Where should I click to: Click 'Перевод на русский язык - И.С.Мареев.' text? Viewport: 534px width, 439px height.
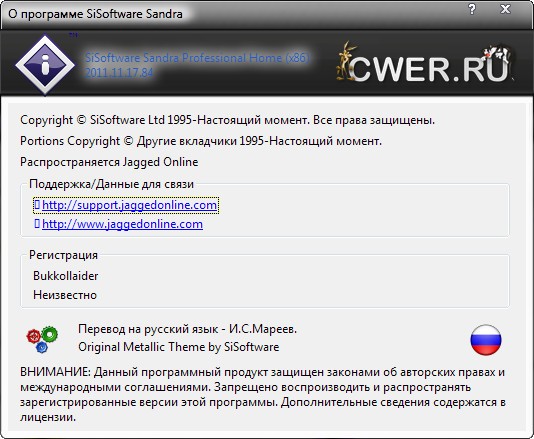pyautogui.click(x=188, y=329)
